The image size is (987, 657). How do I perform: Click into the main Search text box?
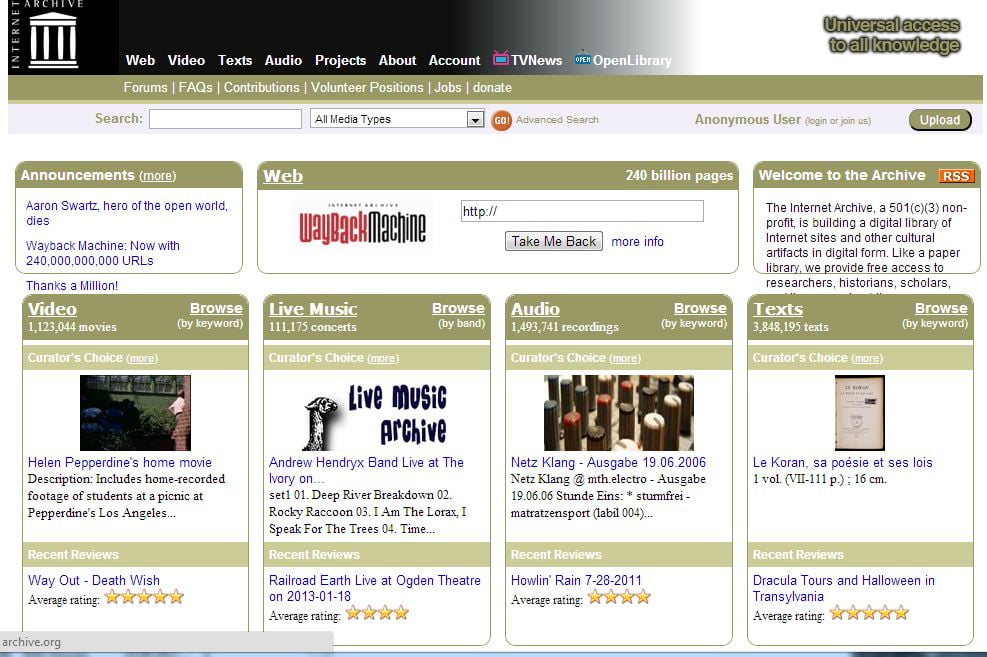[225, 119]
